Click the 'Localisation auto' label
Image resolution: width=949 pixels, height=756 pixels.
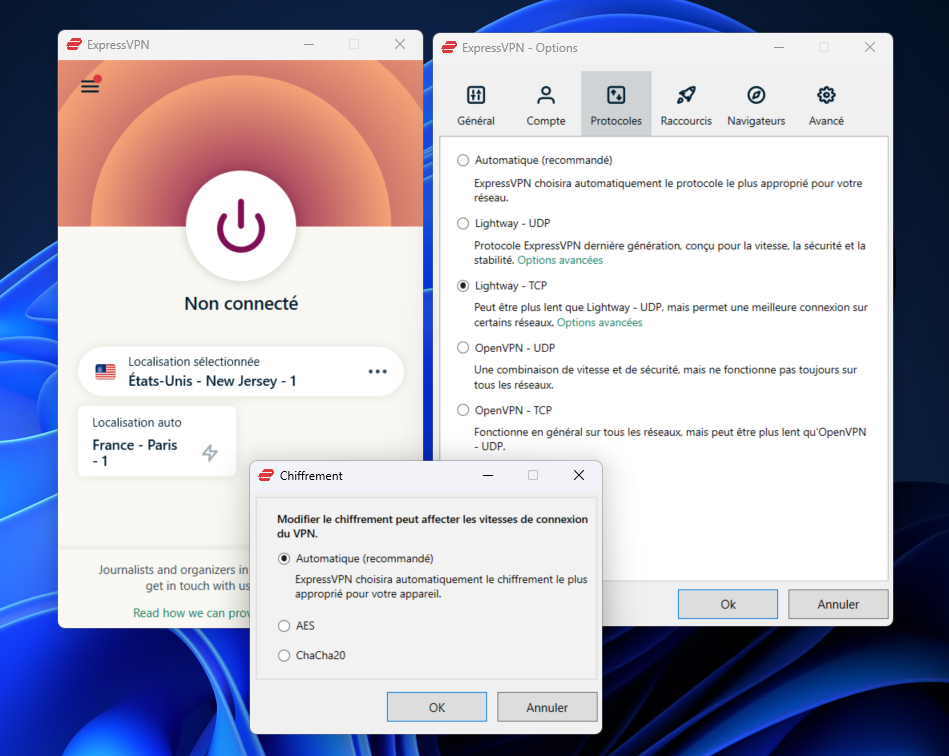(137, 422)
